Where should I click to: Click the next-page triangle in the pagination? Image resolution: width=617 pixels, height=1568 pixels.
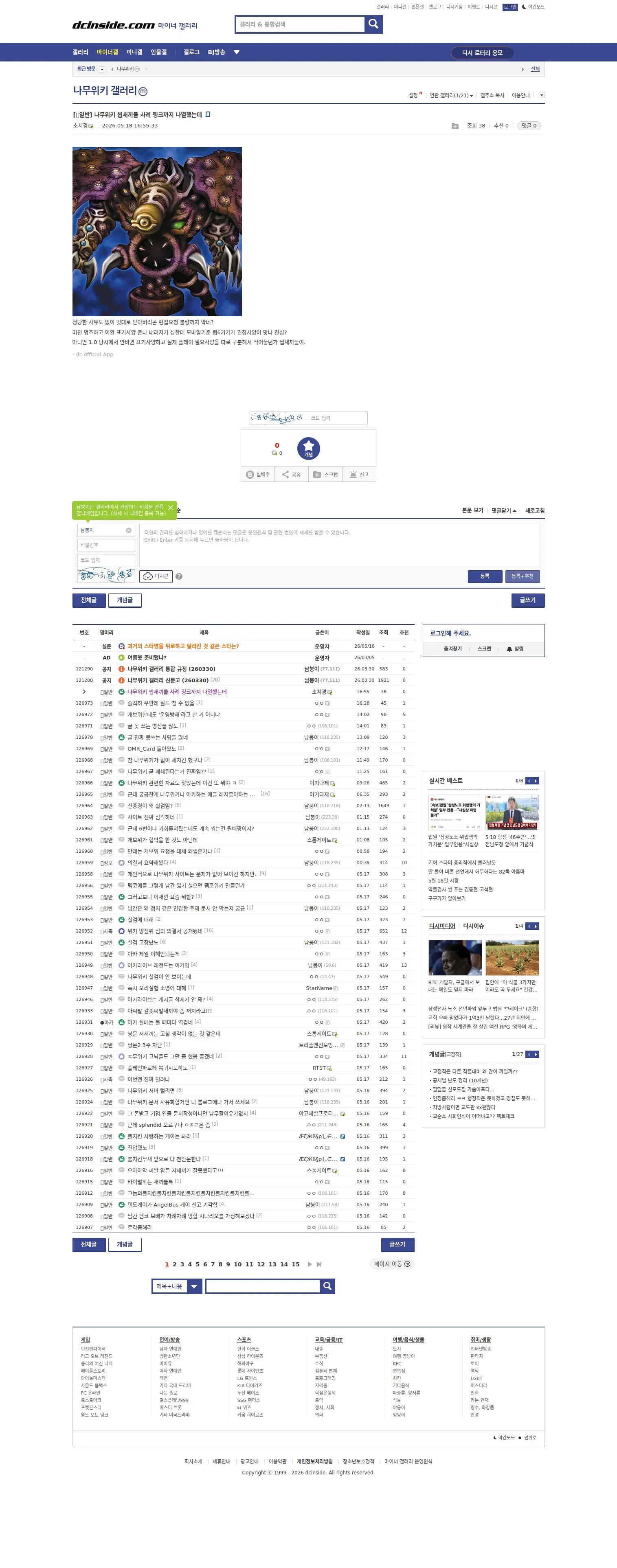click(310, 1264)
